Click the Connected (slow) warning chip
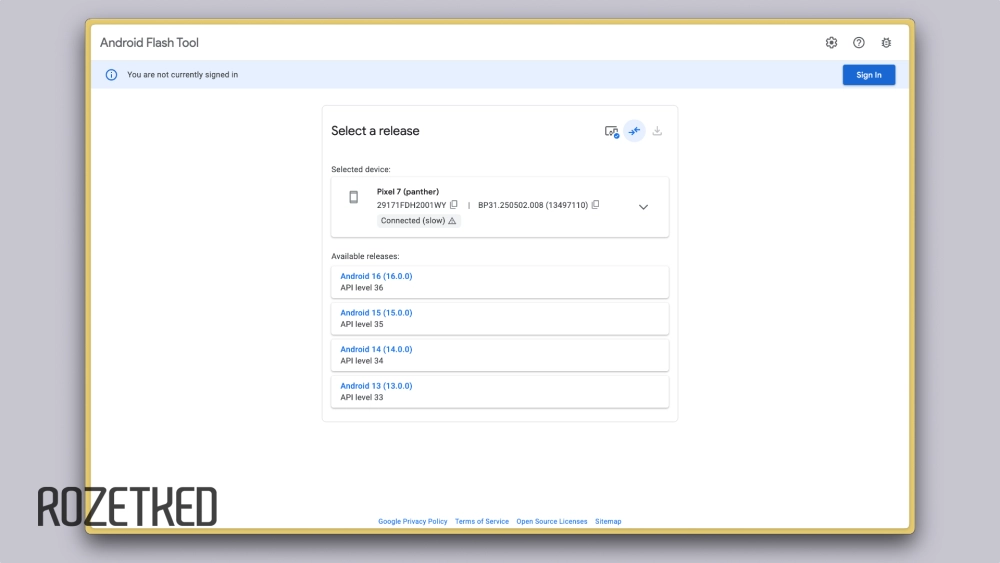 click(x=419, y=221)
